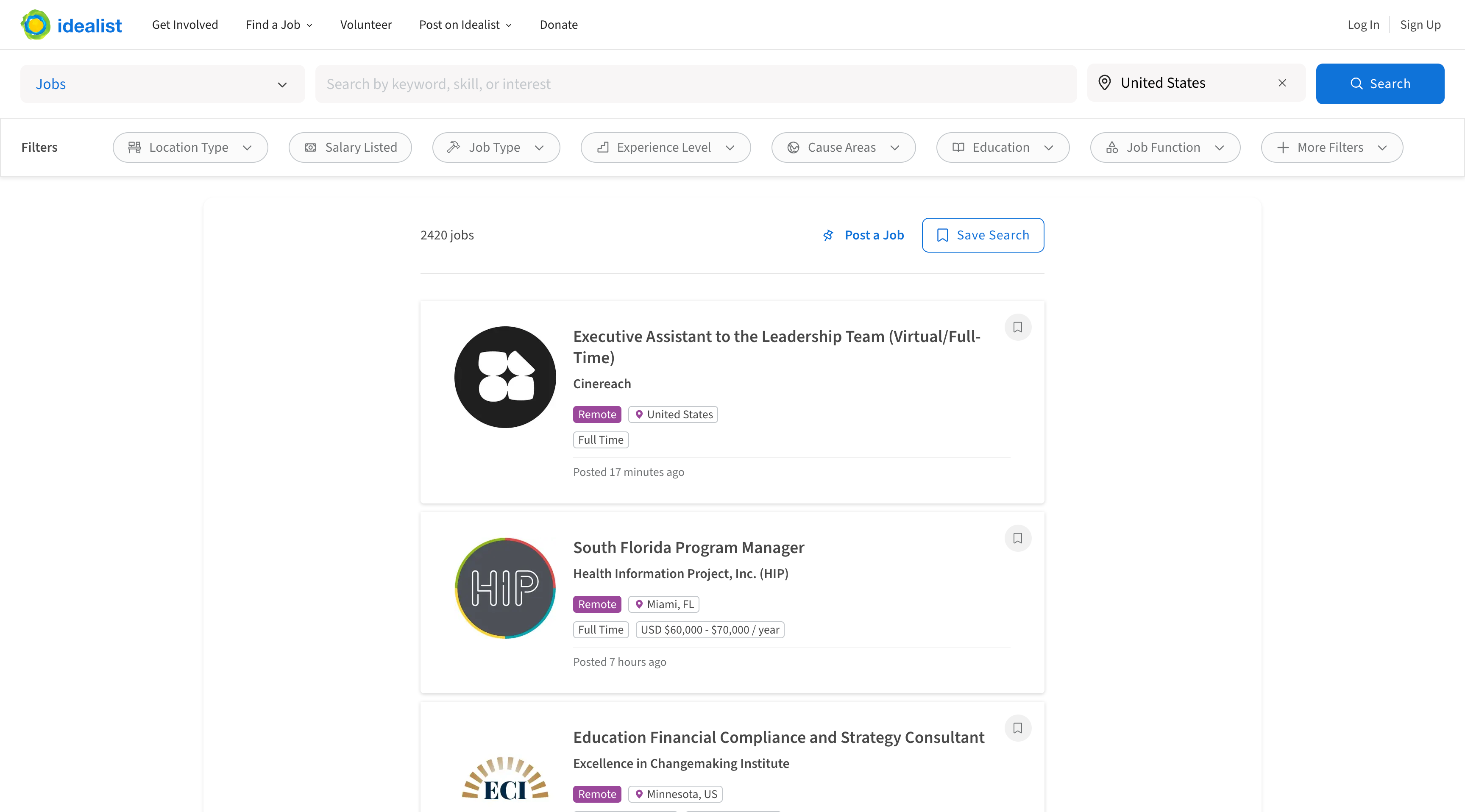The image size is (1465, 812).
Task: Click the pin icon next to Post a Job
Action: 829,235
